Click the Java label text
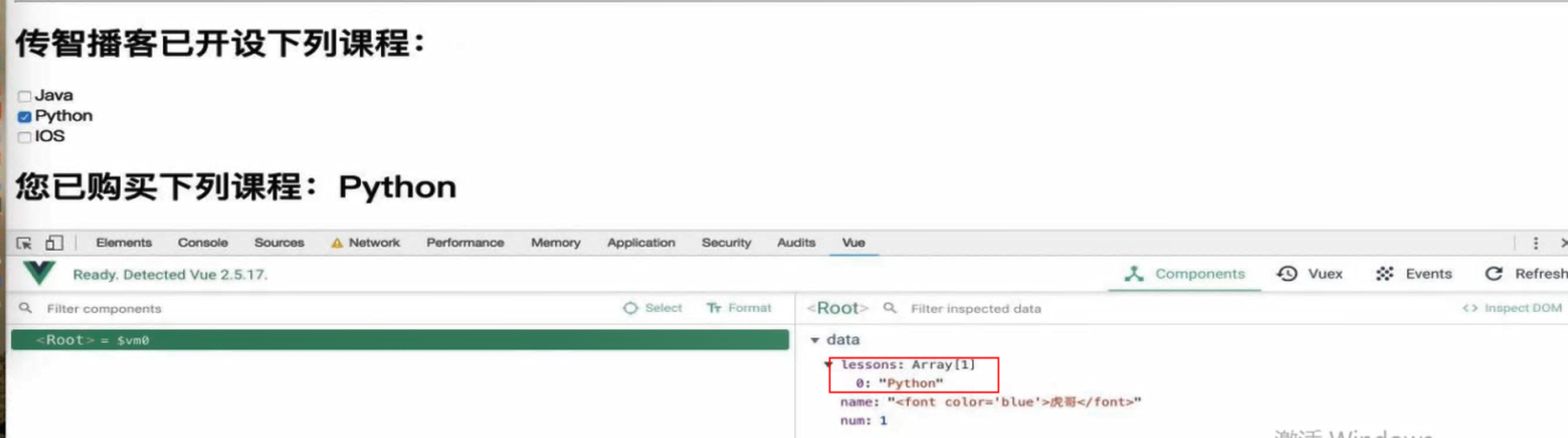This screenshot has width=1568, height=438. 54,96
